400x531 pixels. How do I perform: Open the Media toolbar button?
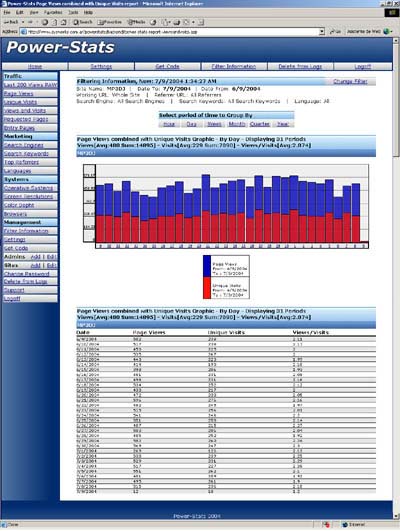click(x=136, y=22)
